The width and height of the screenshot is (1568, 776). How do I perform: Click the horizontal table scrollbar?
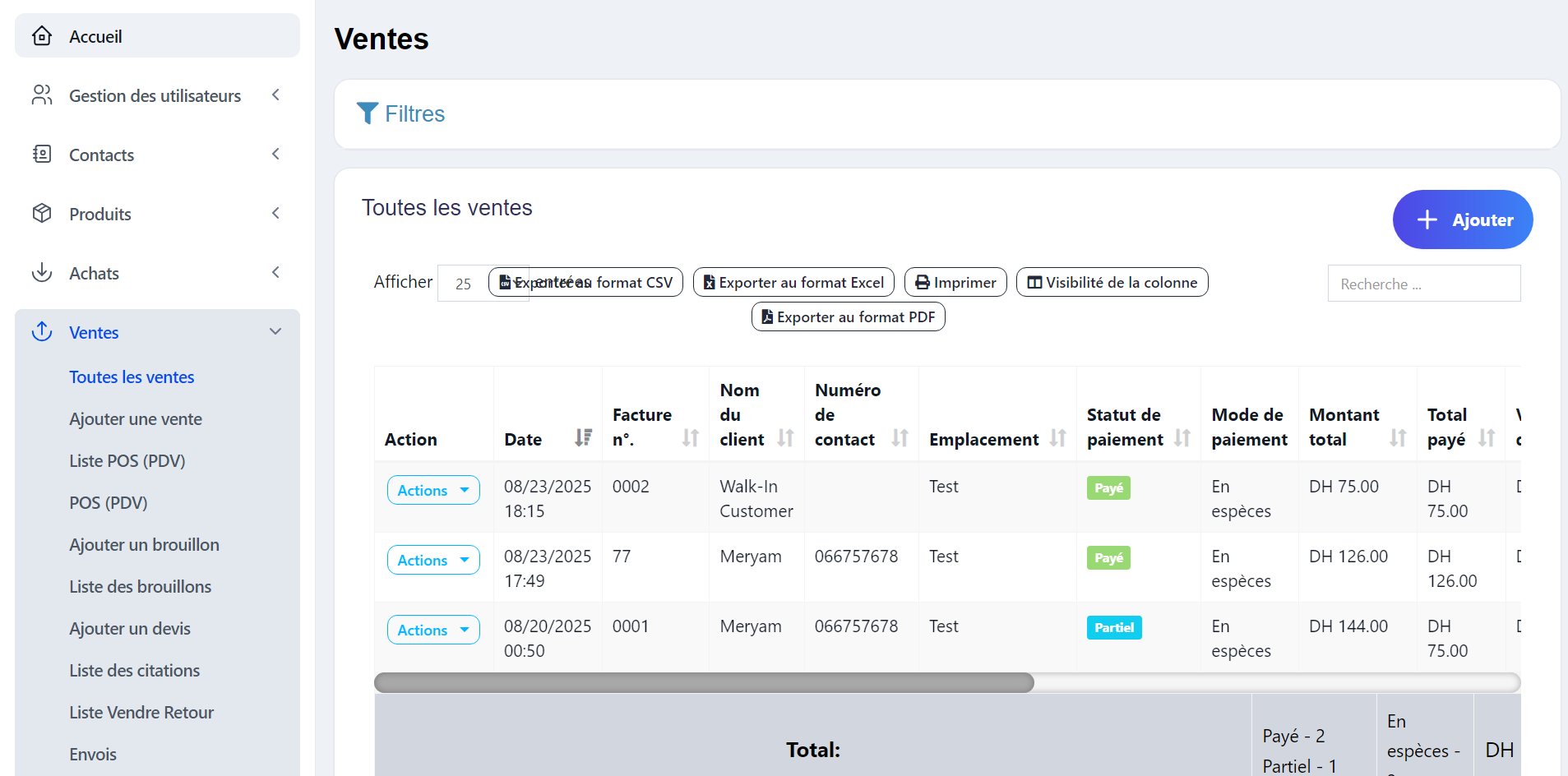coord(704,682)
